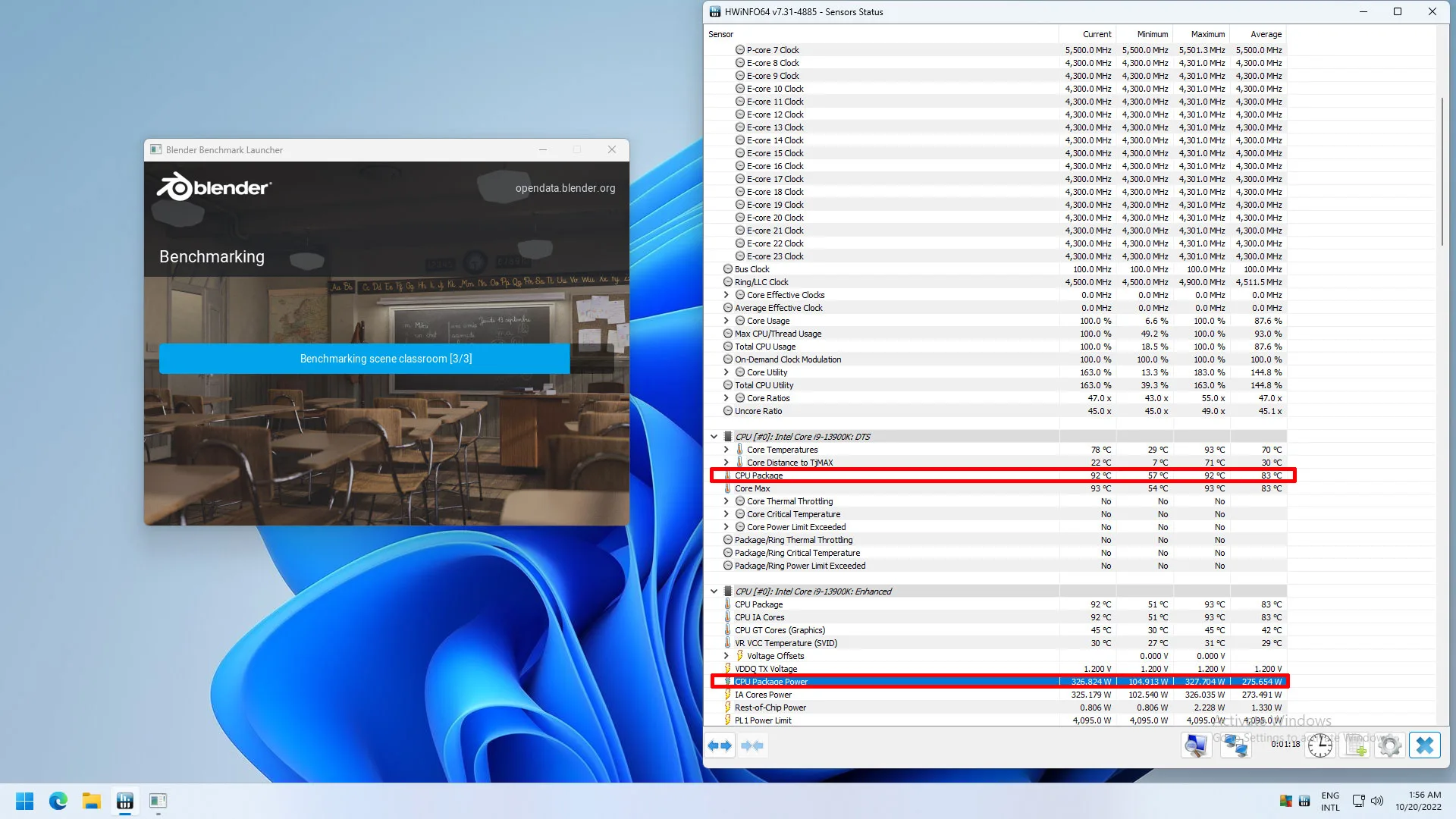Click the Sensor column header
Viewport: 1456px width, 819px height.
[881, 34]
